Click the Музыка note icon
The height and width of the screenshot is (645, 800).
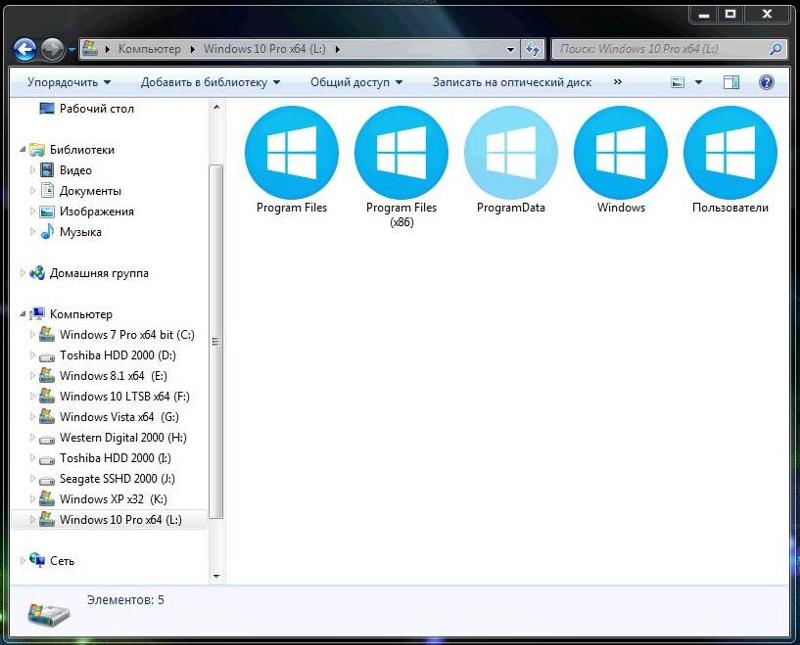point(47,232)
